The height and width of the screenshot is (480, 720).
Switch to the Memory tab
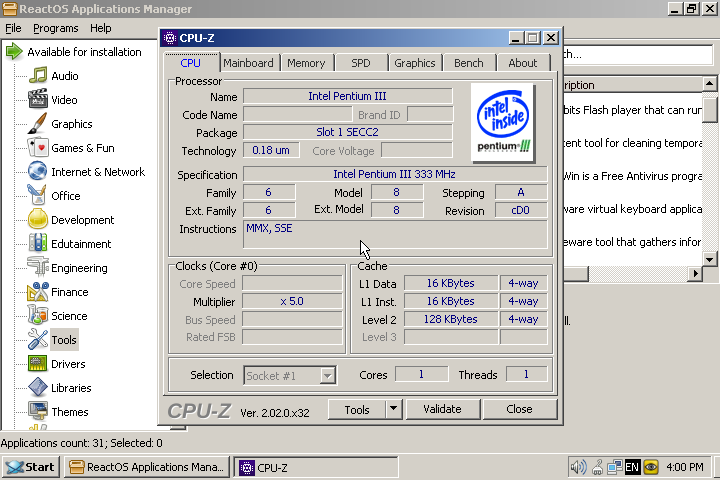(x=306, y=63)
